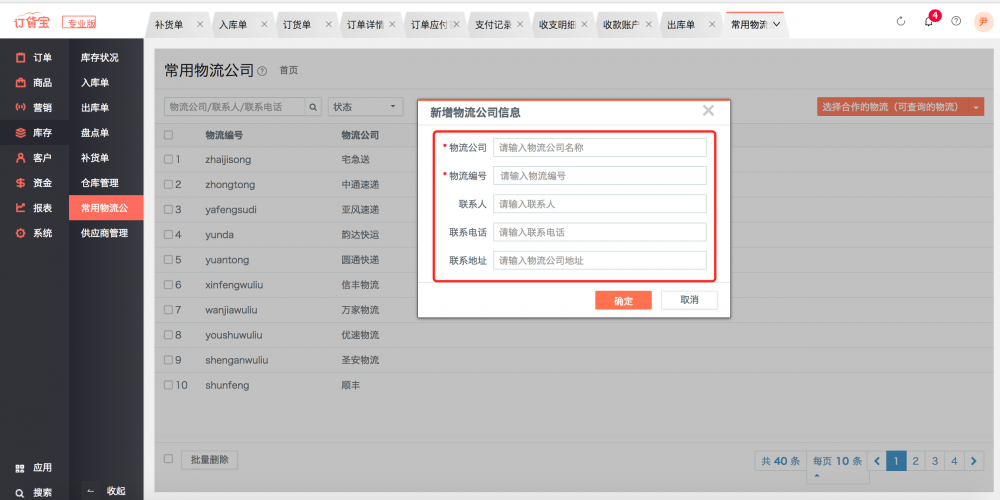Open 供应商管理 in the submenu
1000x500 pixels.
coord(105,233)
